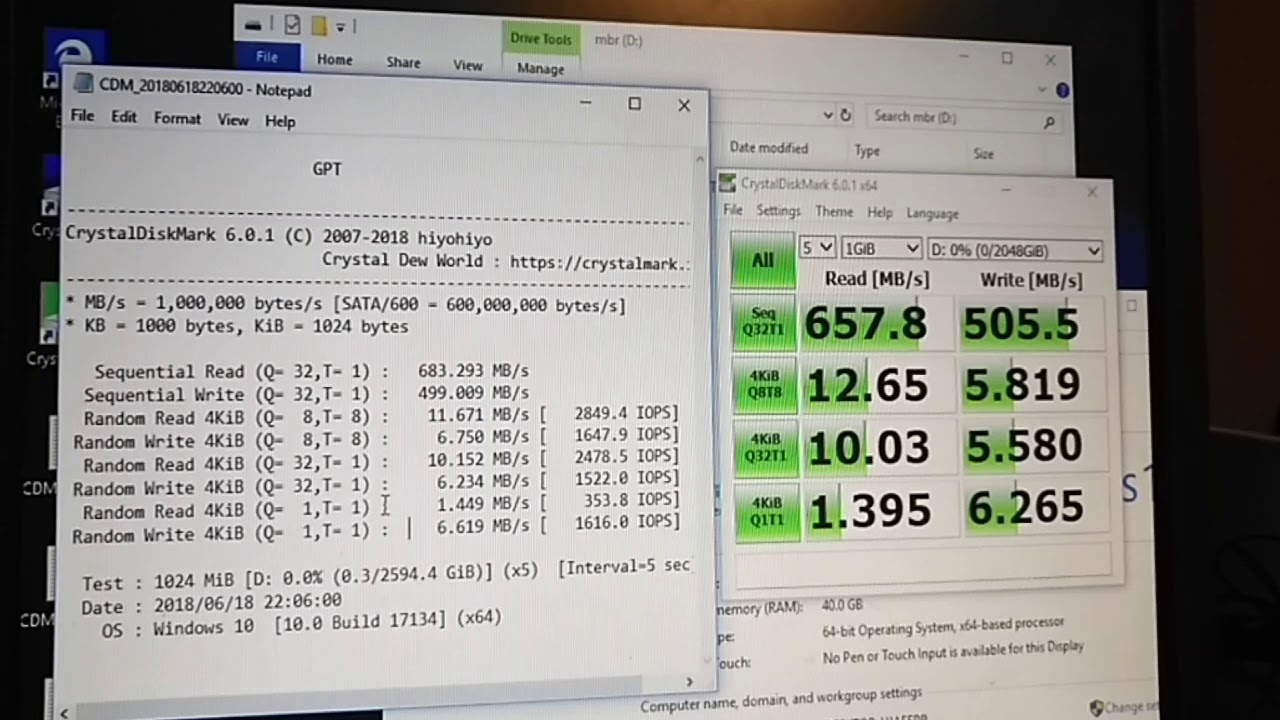Open CrystalDiskMark's Theme menu

tap(834, 212)
